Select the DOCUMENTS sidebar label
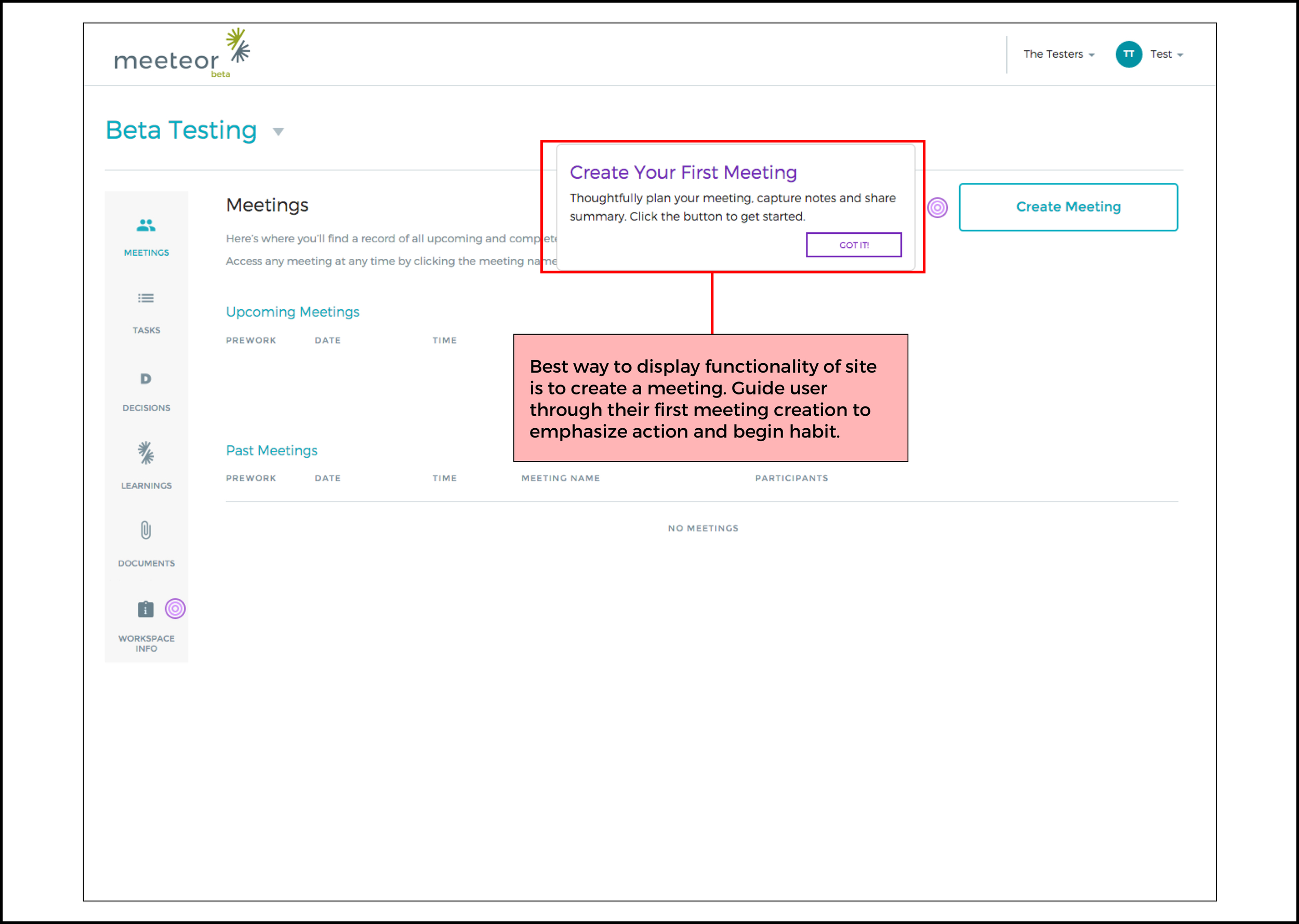The image size is (1299, 924). click(x=146, y=563)
